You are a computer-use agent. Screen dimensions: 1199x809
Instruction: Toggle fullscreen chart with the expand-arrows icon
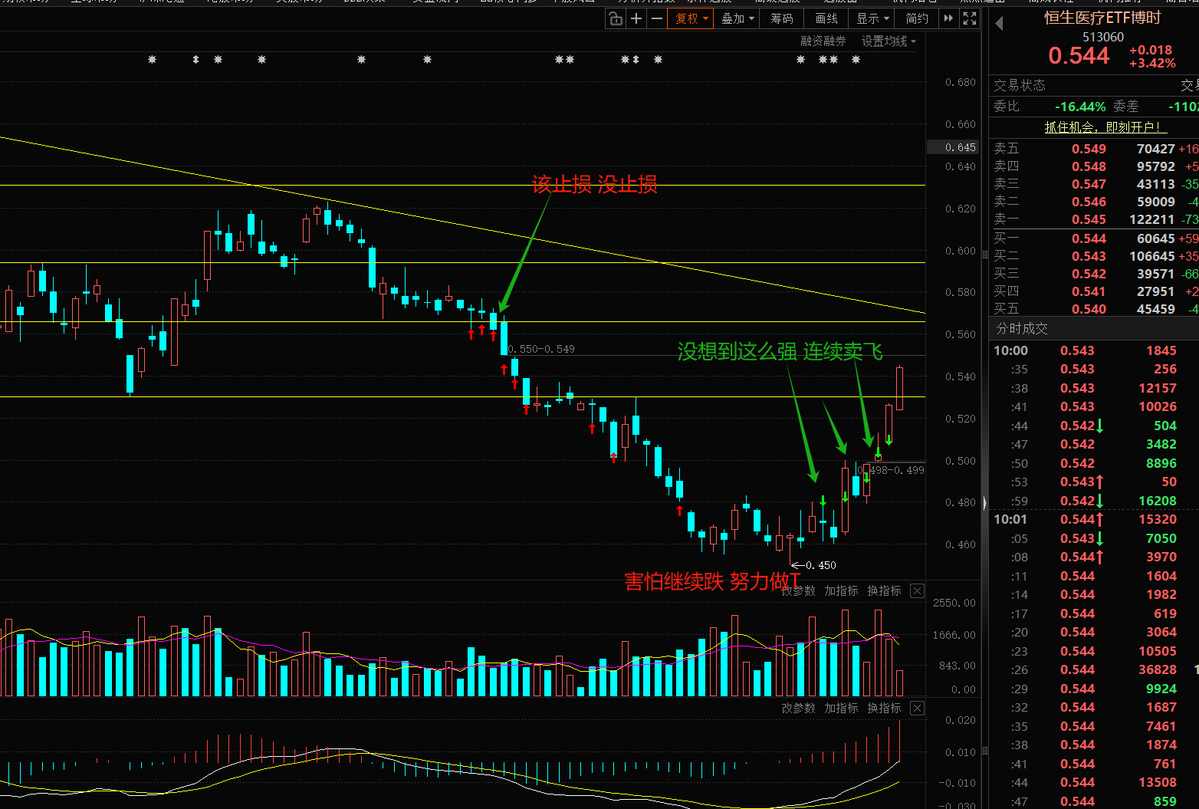coord(970,19)
